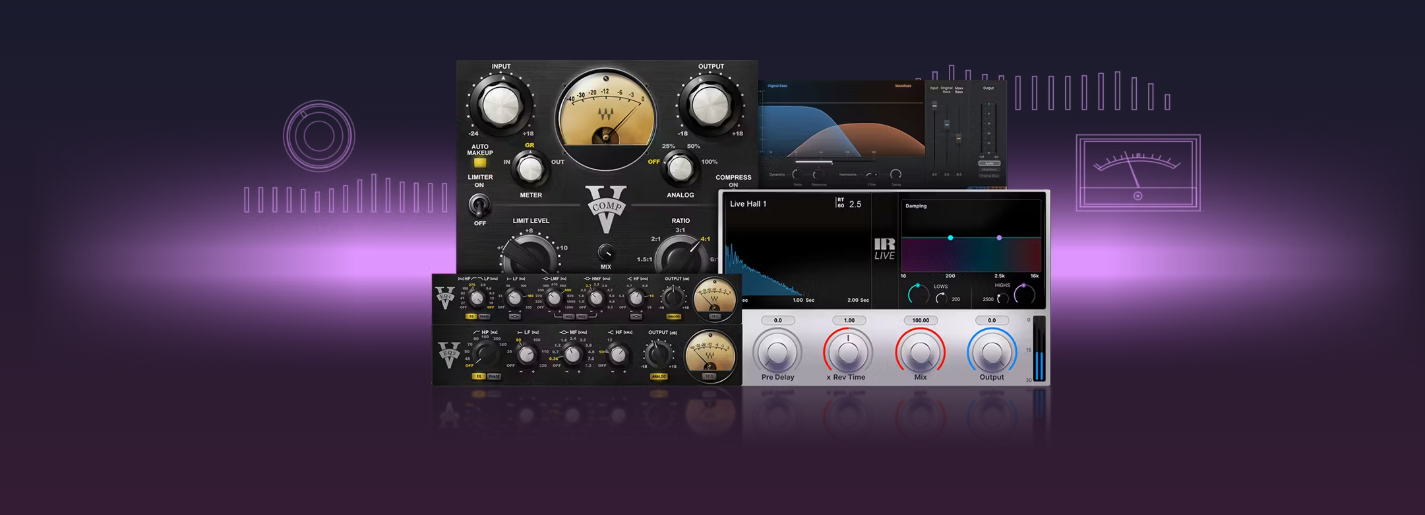Click the Pre Delay knob on IR-Live

[x=777, y=352]
